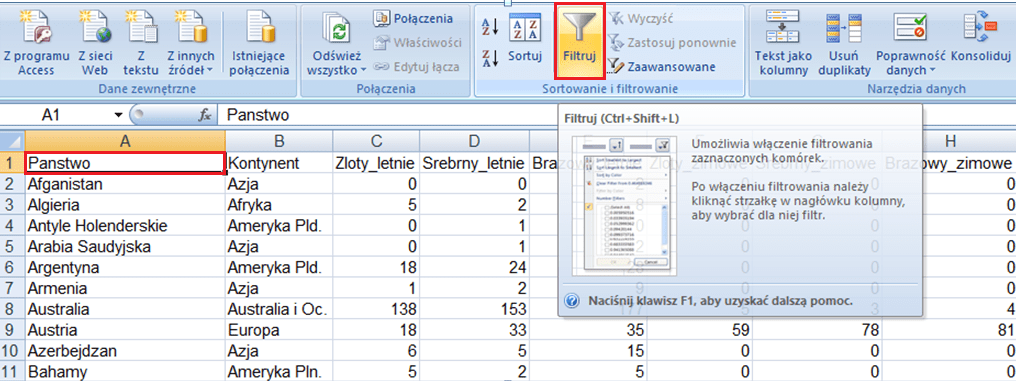Select Edytuj łącza option
This screenshot has width=1016, height=381.
point(417,66)
